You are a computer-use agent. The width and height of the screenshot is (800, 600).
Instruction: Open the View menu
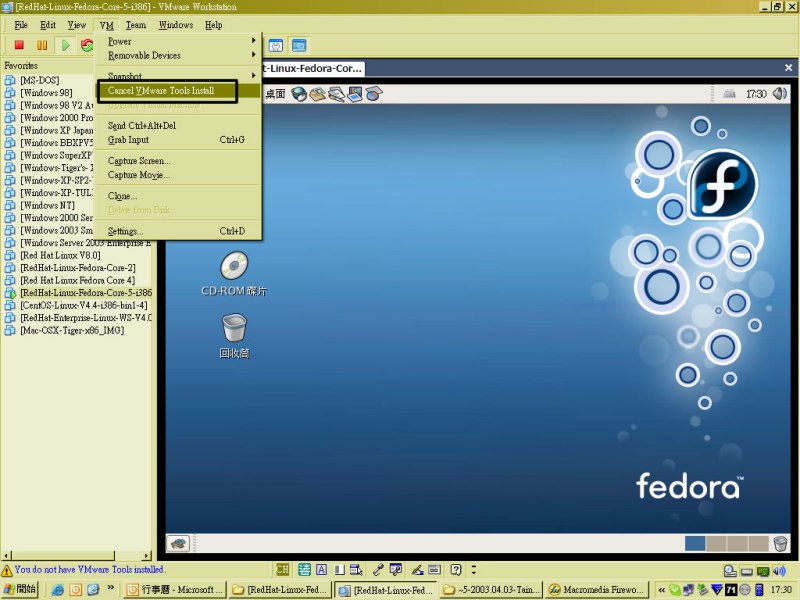tap(77, 25)
